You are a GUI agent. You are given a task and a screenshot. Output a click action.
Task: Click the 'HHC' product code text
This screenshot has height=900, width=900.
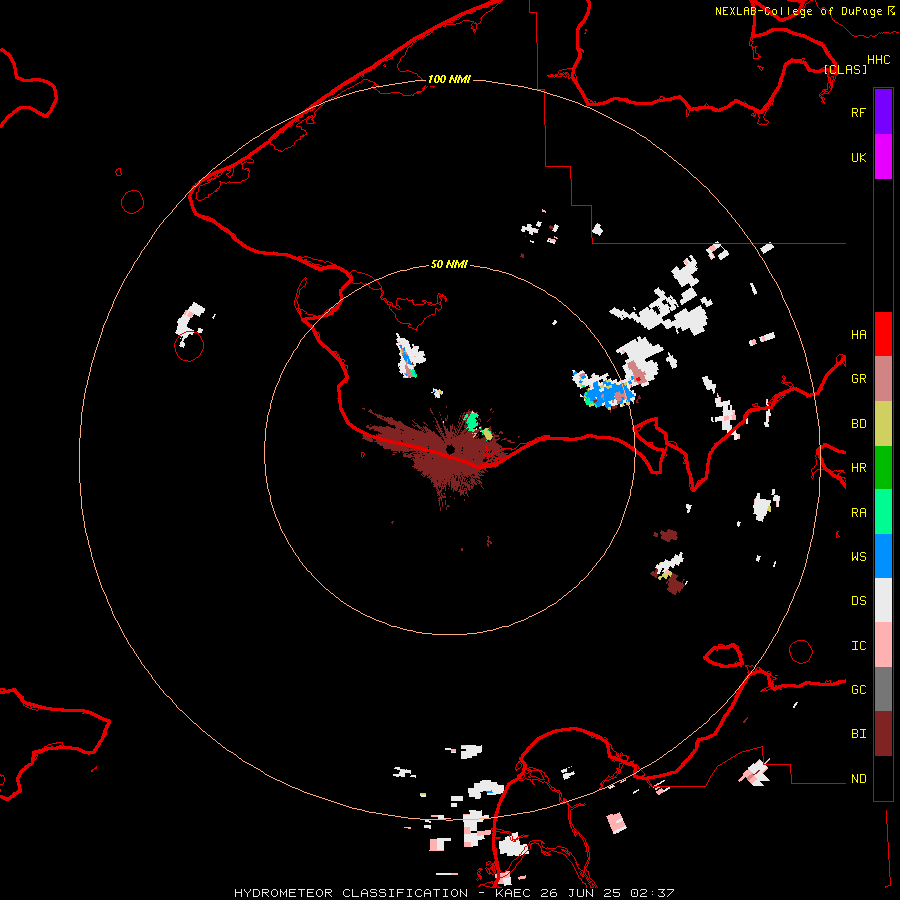click(x=879, y=60)
